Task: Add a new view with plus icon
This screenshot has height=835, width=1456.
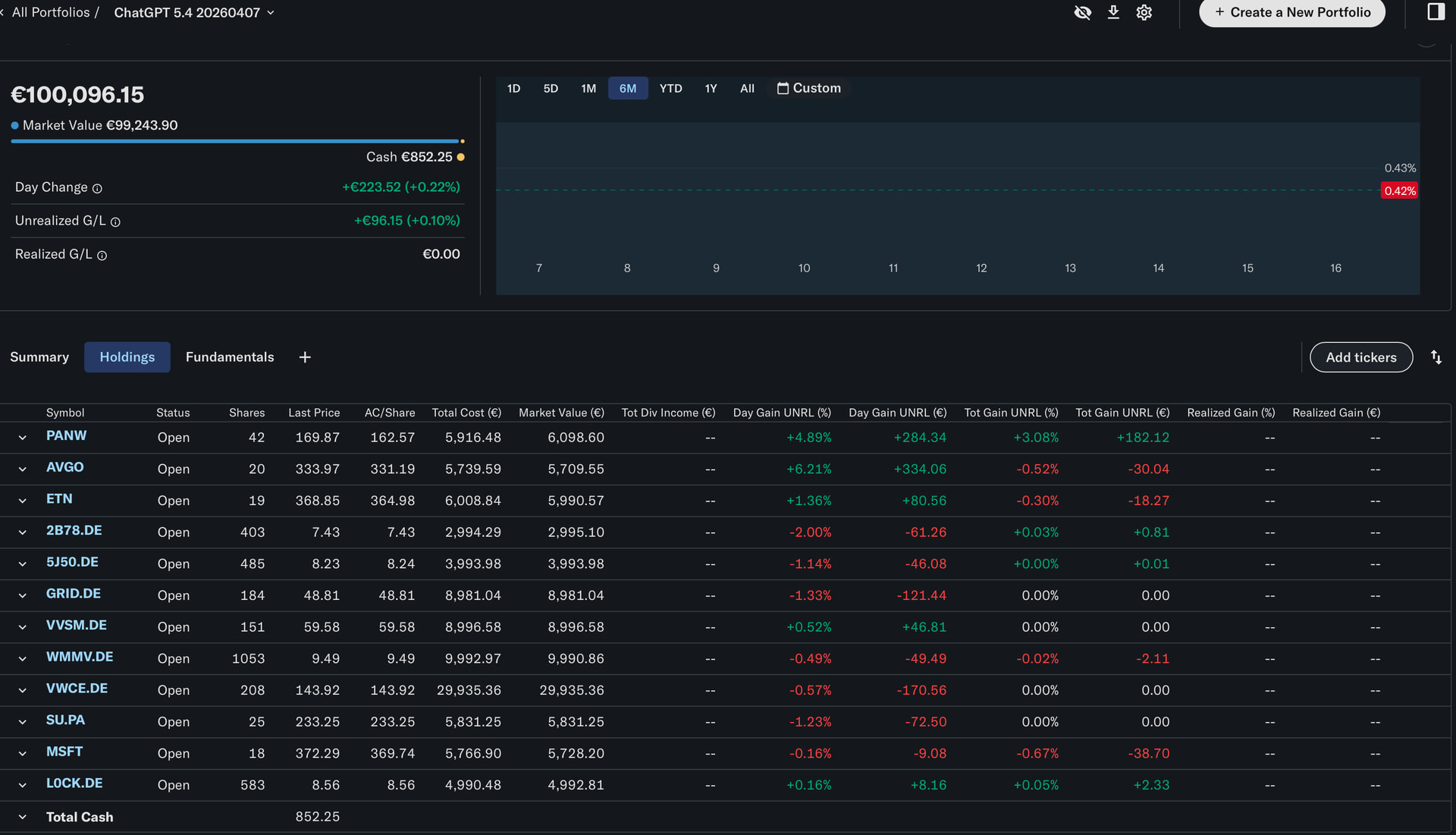Action: [305, 357]
